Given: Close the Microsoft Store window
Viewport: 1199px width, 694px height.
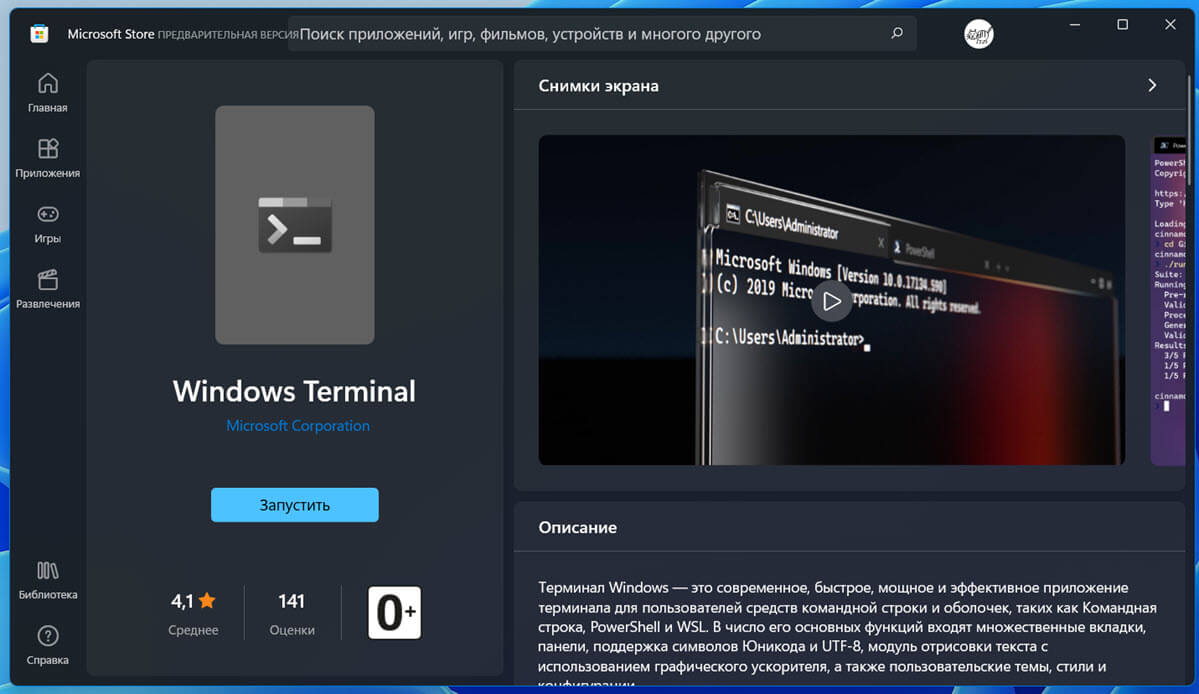Looking at the screenshot, I should (x=1170, y=24).
